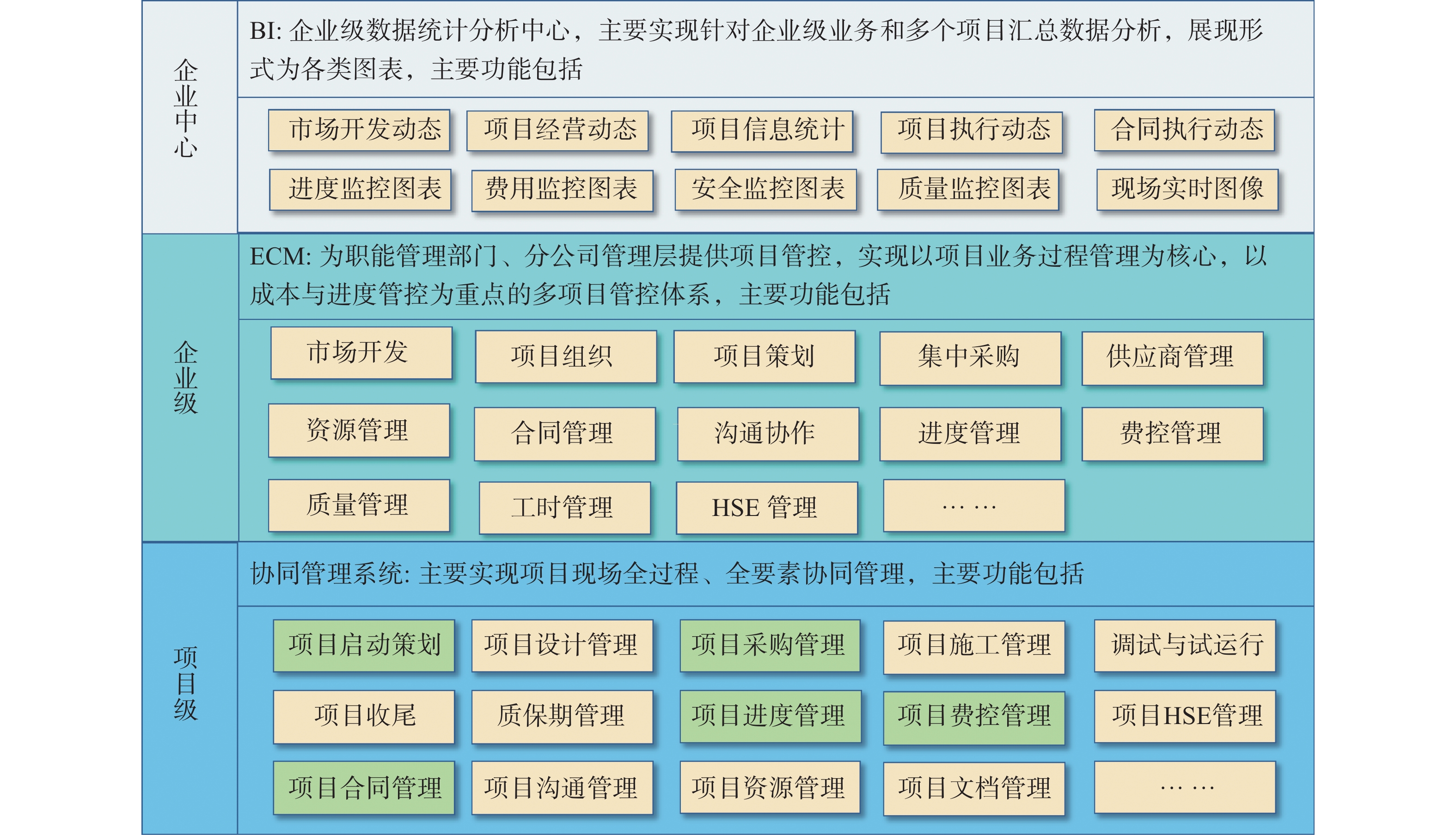Select the 合同管理 module box
This screenshot has height=835, width=1456.
pyautogui.click(x=565, y=434)
